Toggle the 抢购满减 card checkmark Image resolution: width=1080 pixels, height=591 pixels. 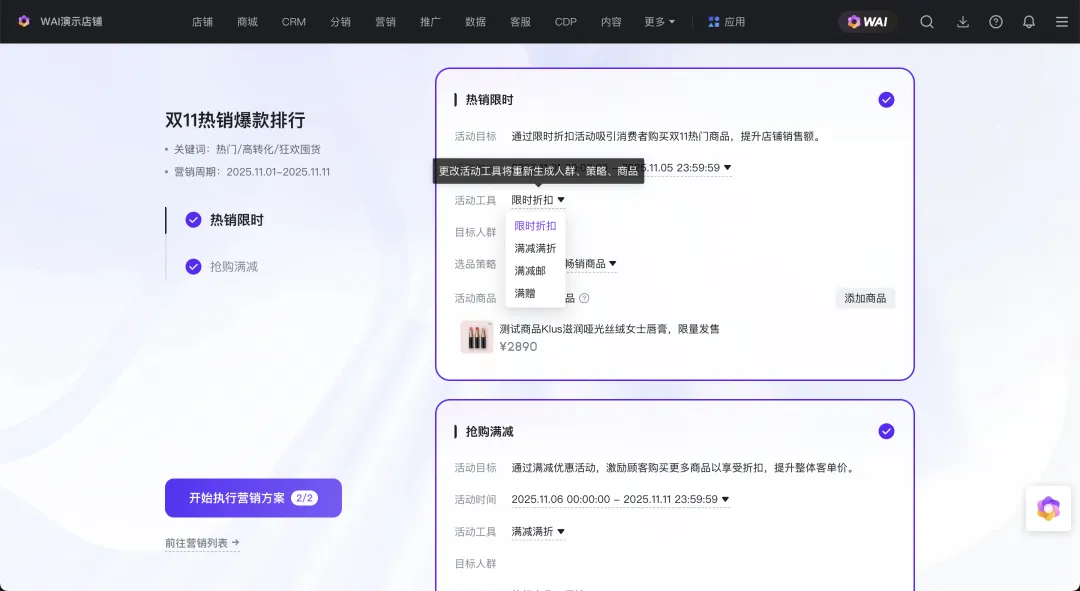(886, 431)
